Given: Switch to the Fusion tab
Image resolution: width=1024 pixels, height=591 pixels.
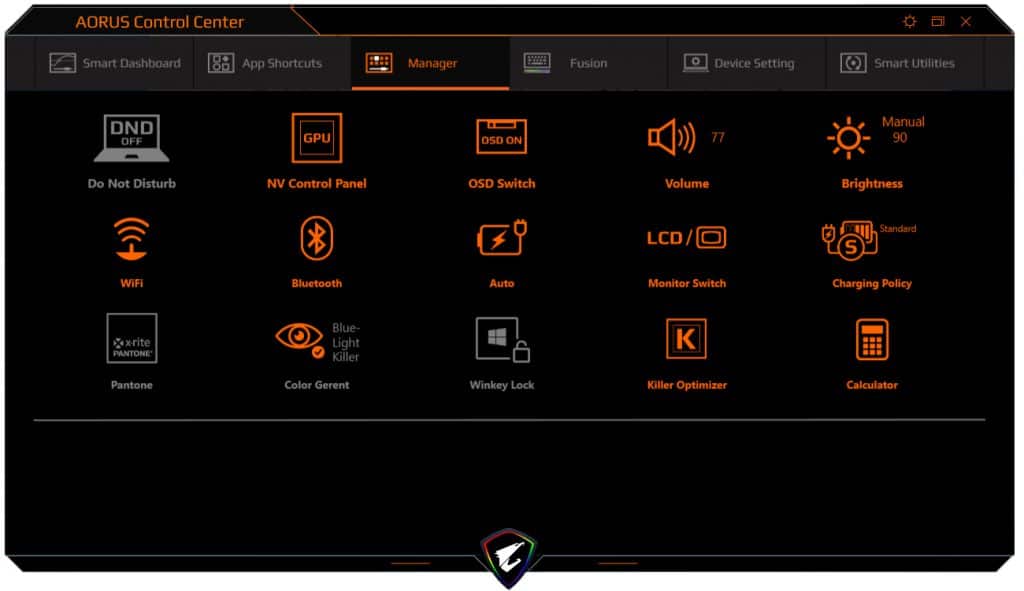Looking at the screenshot, I should click(x=587, y=62).
